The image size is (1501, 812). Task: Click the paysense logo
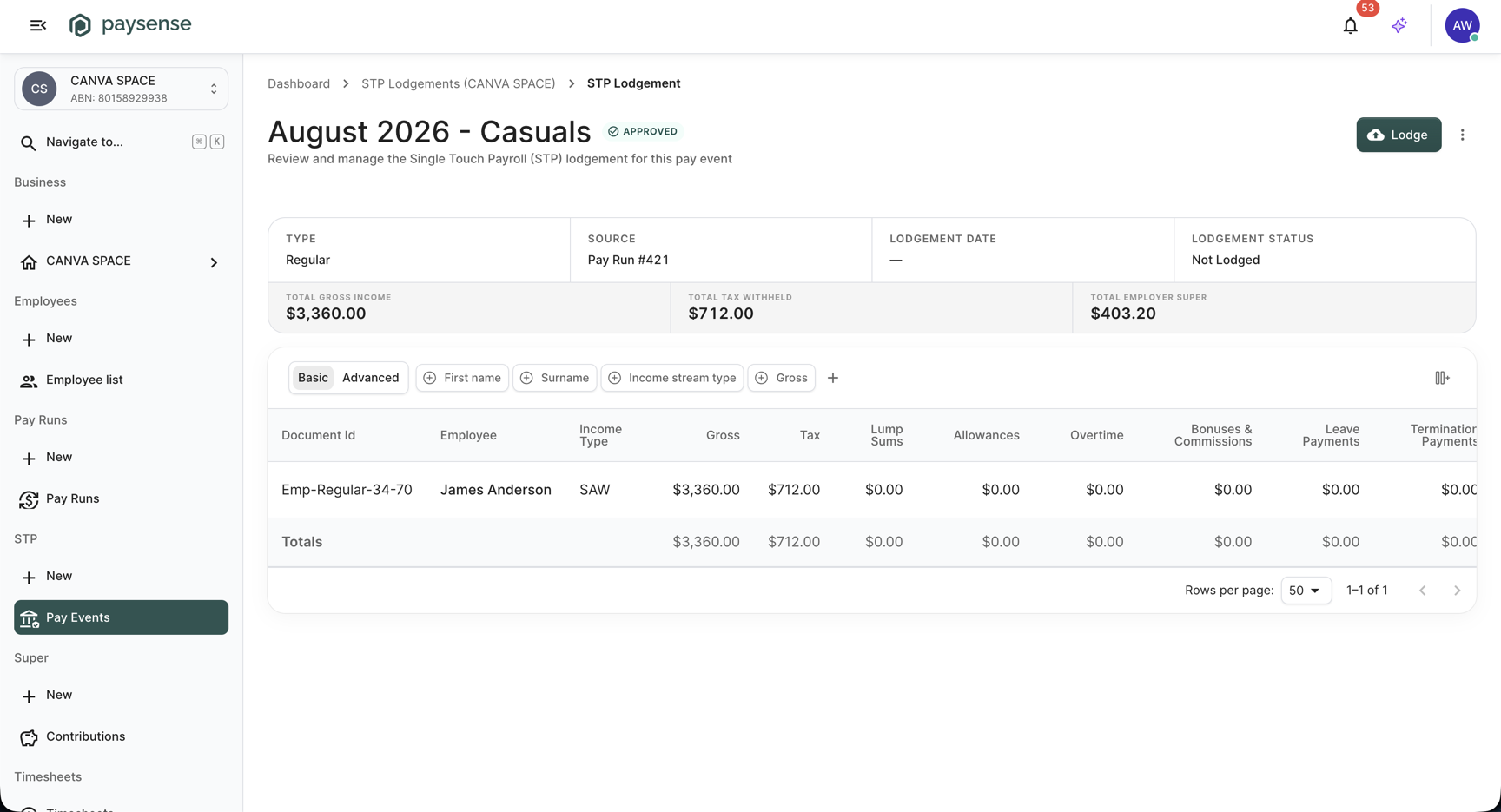pos(130,24)
